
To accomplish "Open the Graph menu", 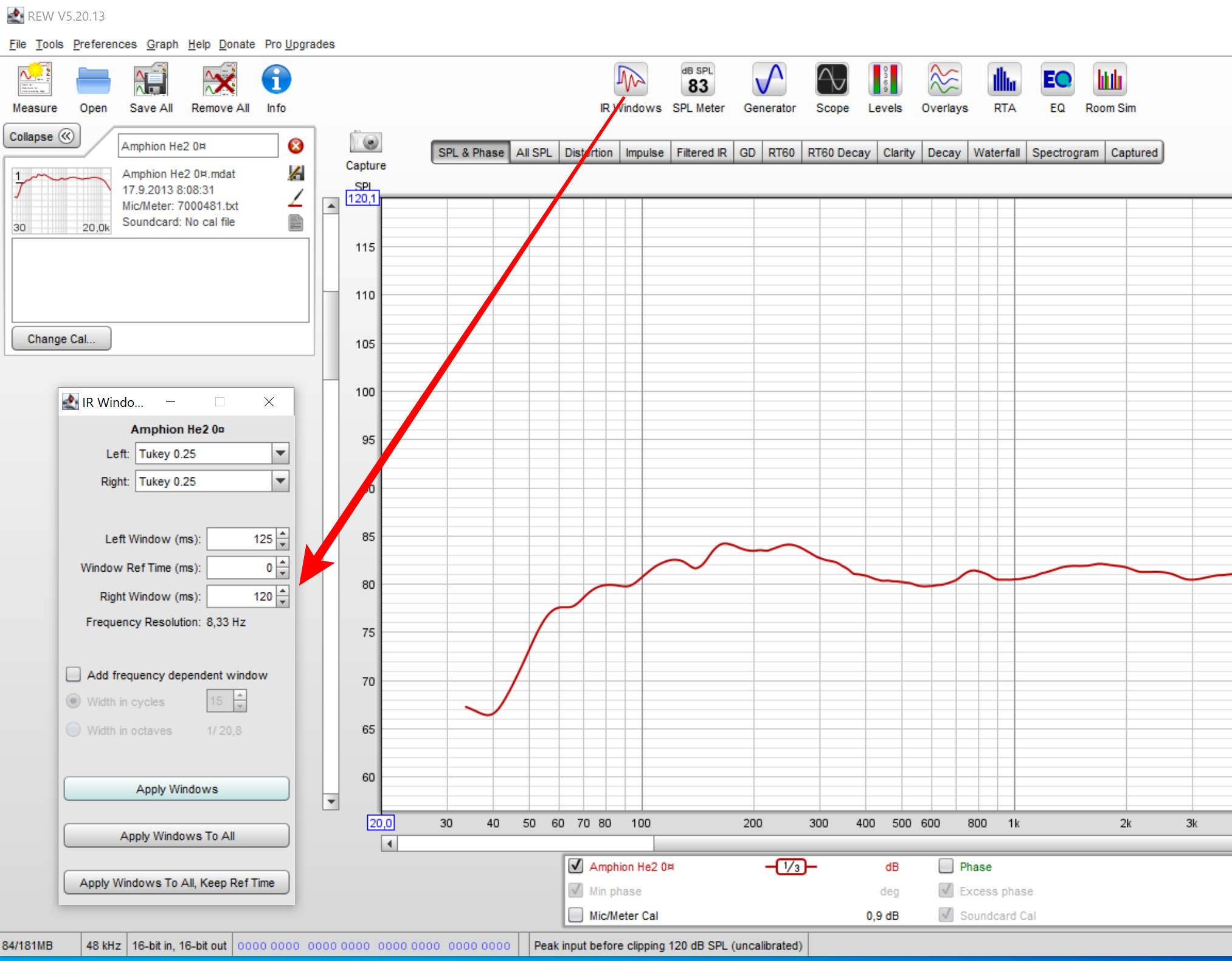I will point(162,44).
